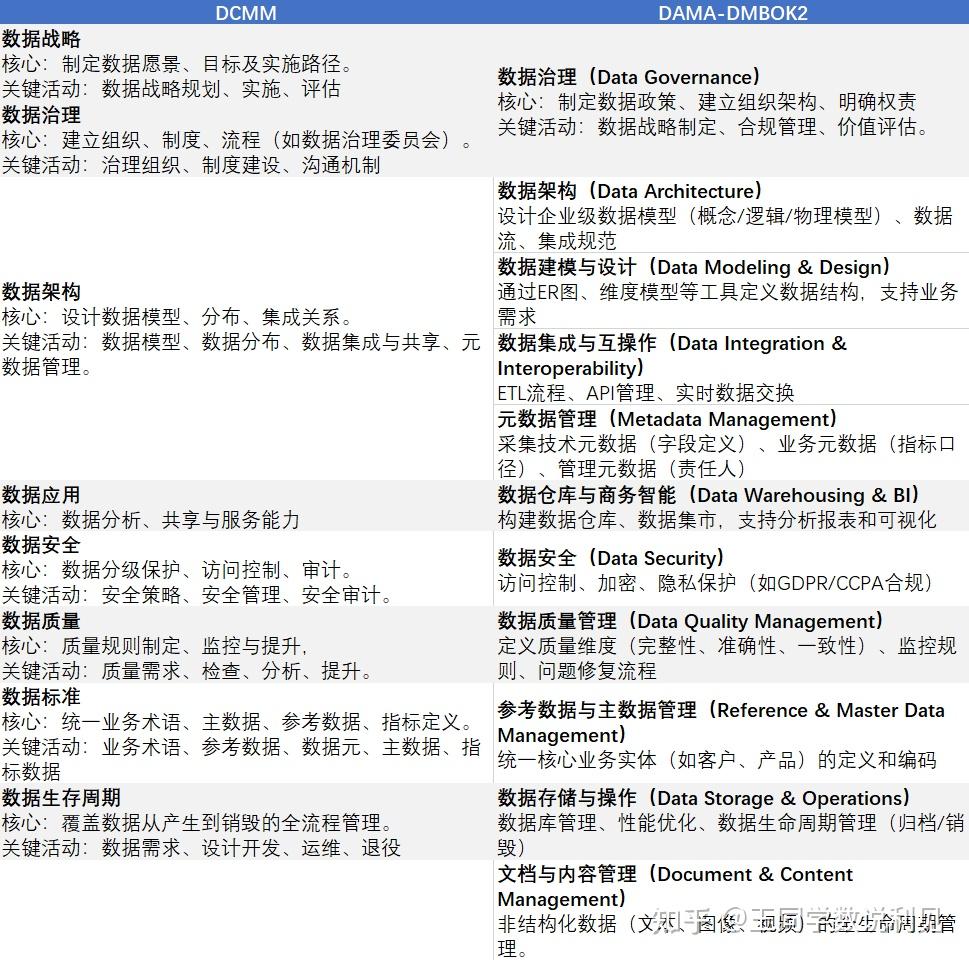Click 核心：覆盖数据从产生到销毁的全流程管理
Image resolution: width=969 pixels, height=960 pixels.
point(197,823)
